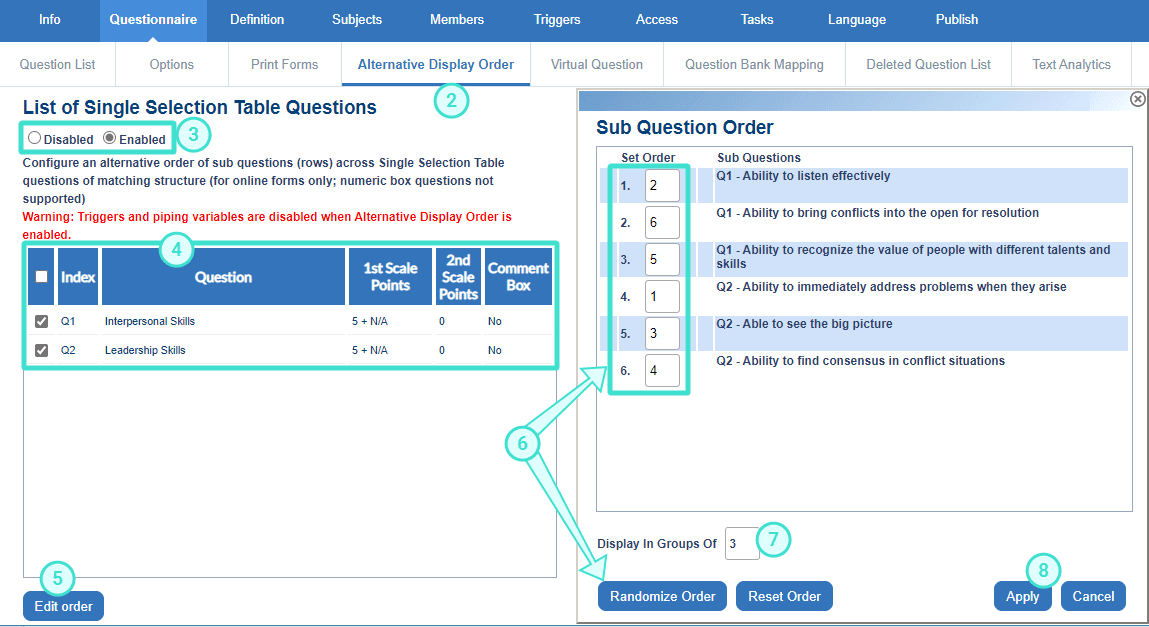This screenshot has height=627, width=1149.
Task: Uncheck the Q1 Interpersonal Skills checkbox
Action: pos(42,322)
